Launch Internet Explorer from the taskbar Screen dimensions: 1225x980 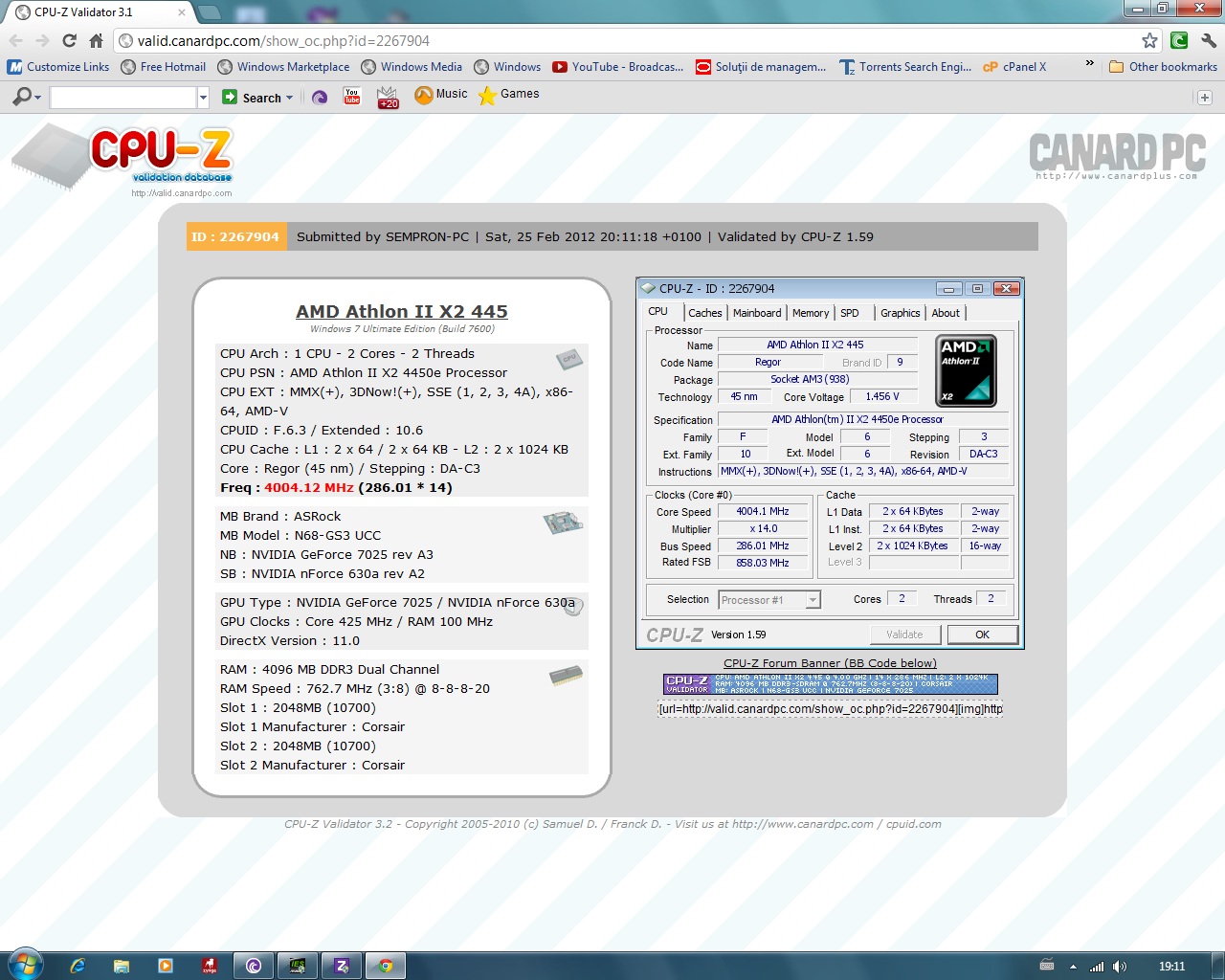[x=78, y=966]
